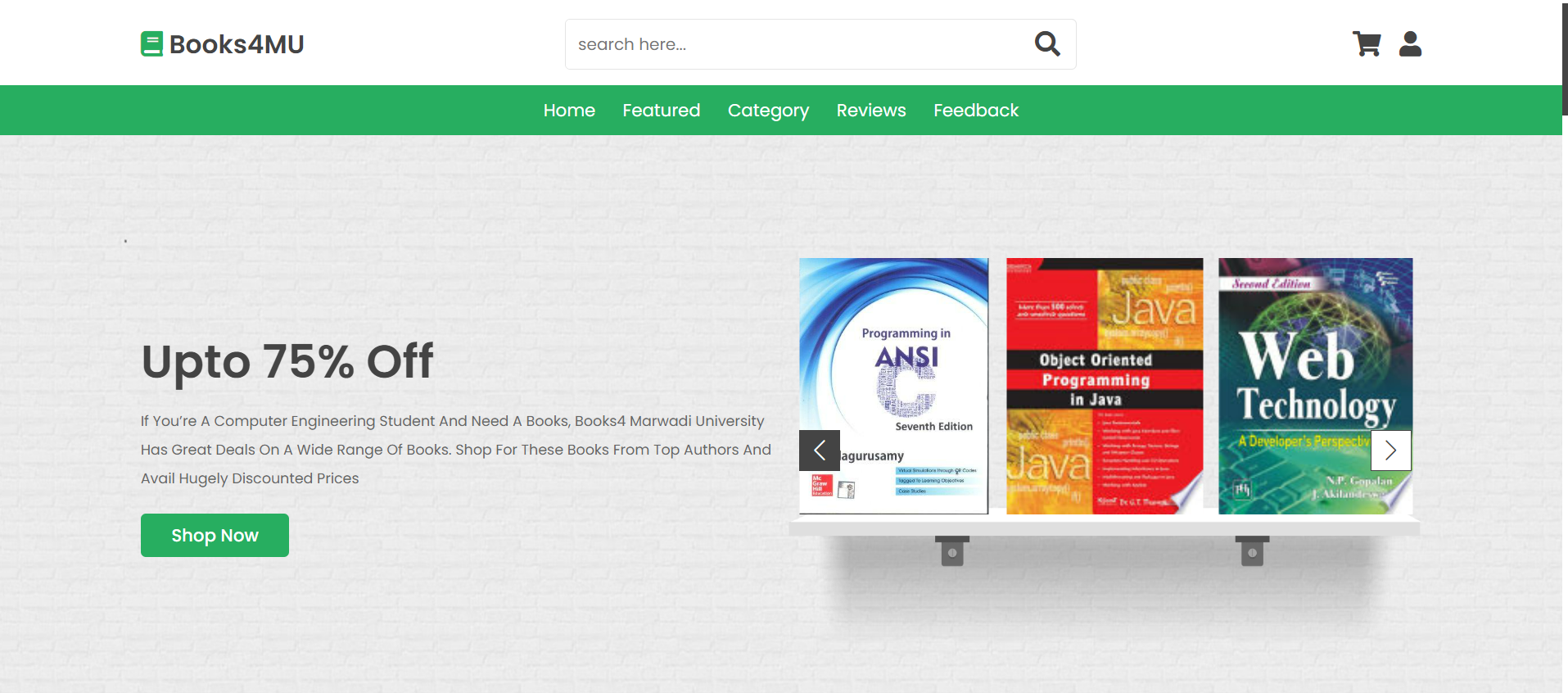The width and height of the screenshot is (1568, 693).
Task: Select the Object Oriented Programming in Java cover
Action: (1105, 386)
